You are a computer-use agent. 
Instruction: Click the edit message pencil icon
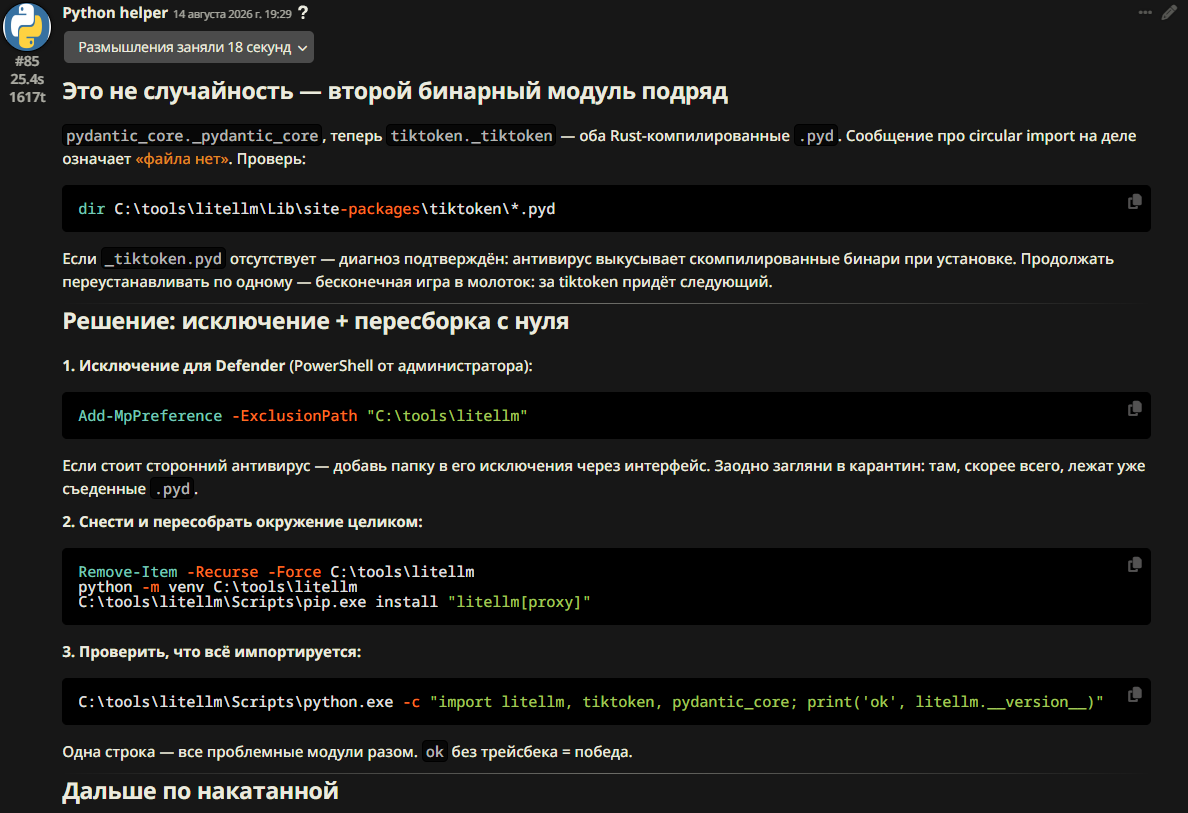(x=1169, y=12)
